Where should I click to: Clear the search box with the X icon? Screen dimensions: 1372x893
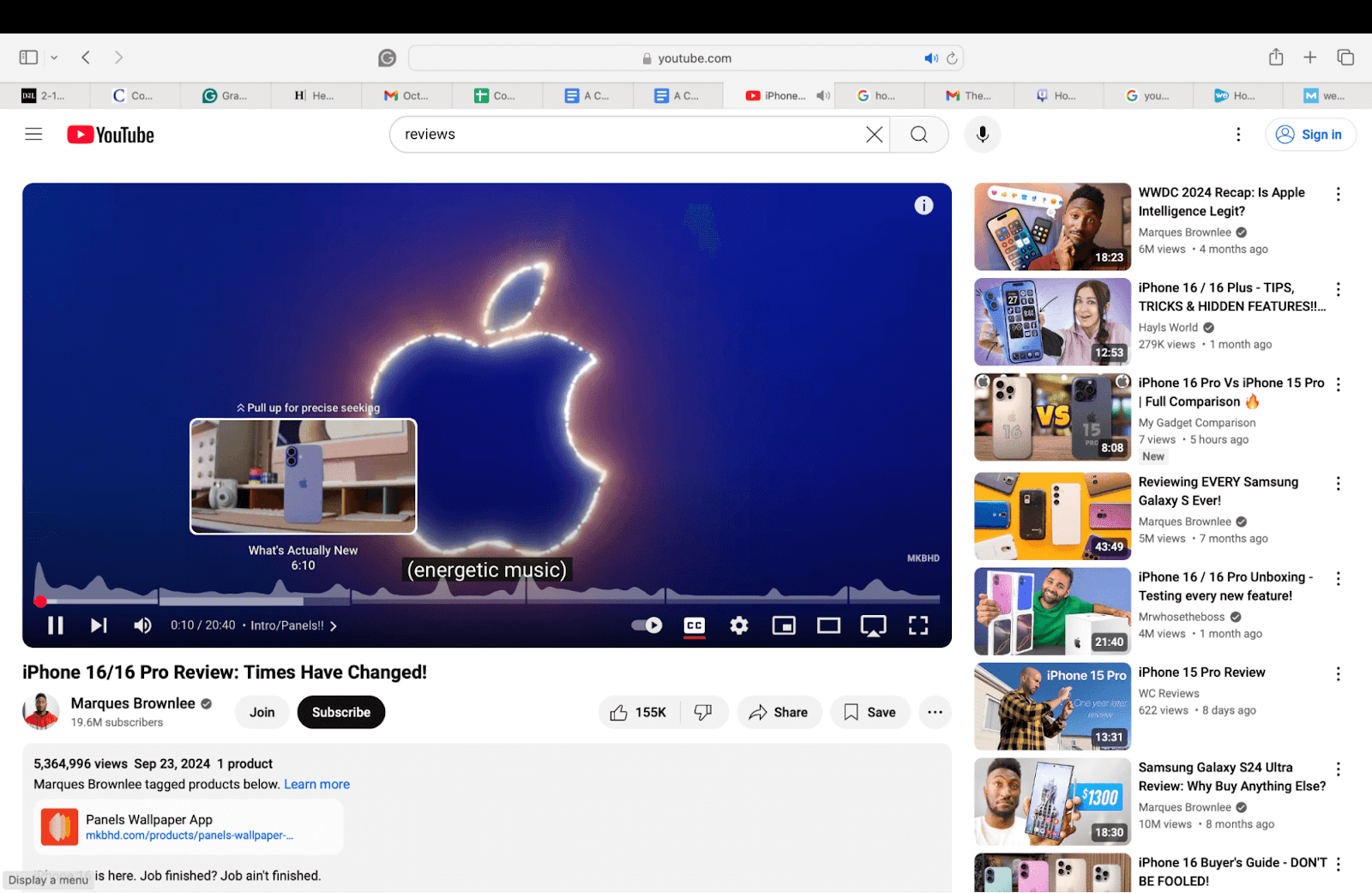874,135
